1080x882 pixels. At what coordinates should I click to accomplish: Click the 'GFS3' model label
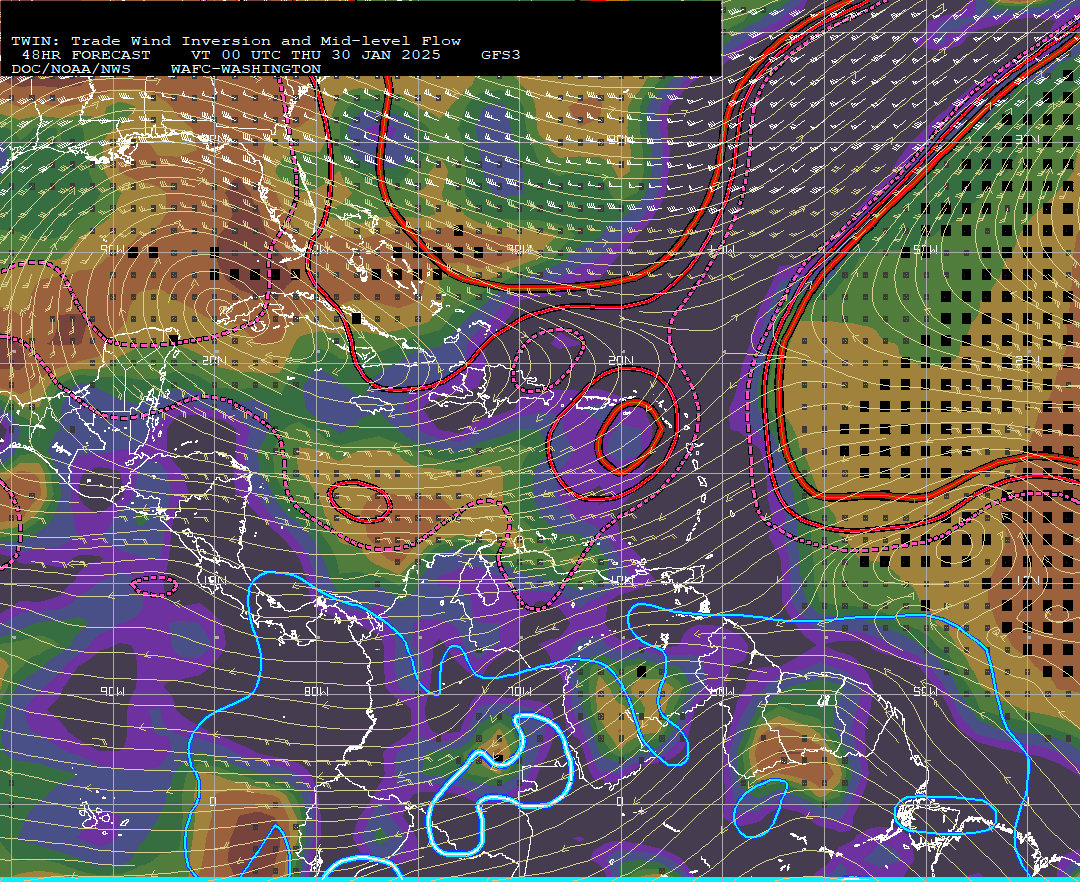pyautogui.click(x=501, y=55)
